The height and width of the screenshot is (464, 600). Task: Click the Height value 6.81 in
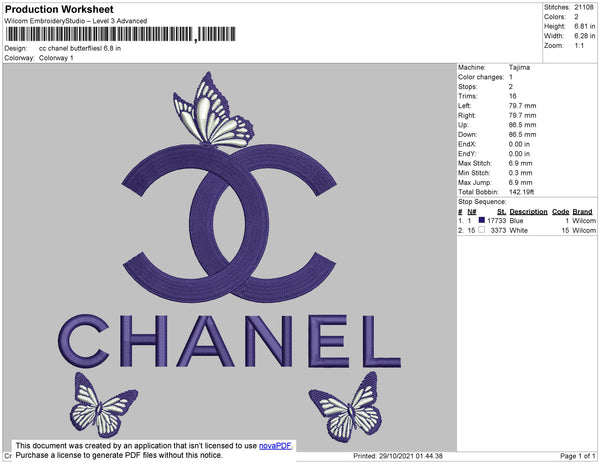click(x=584, y=26)
